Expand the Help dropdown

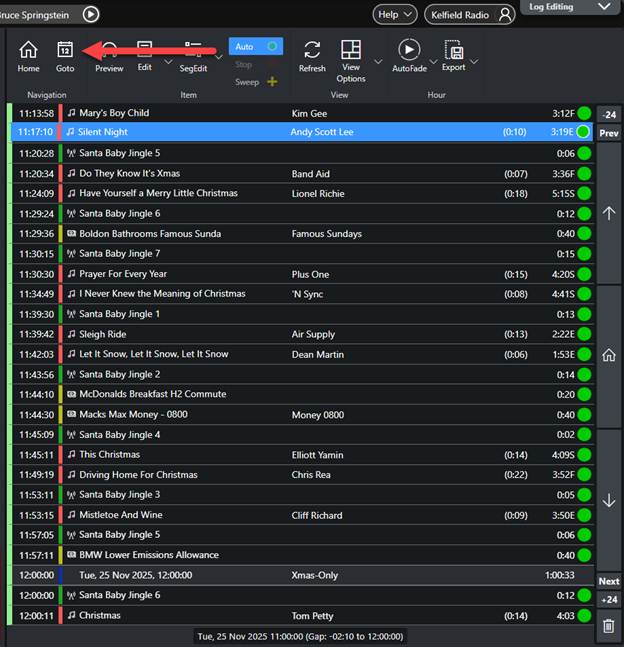pos(394,14)
